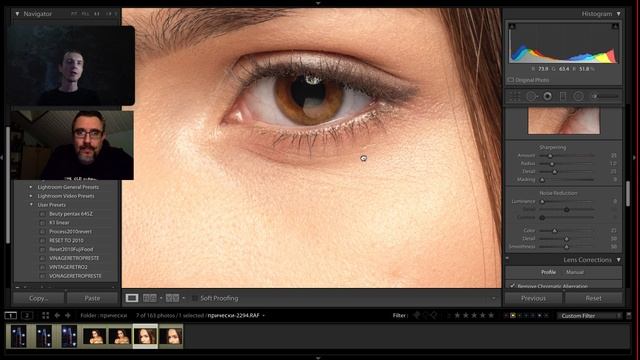Click the Paste button
Screen dimensions: 640x360
click(92, 298)
